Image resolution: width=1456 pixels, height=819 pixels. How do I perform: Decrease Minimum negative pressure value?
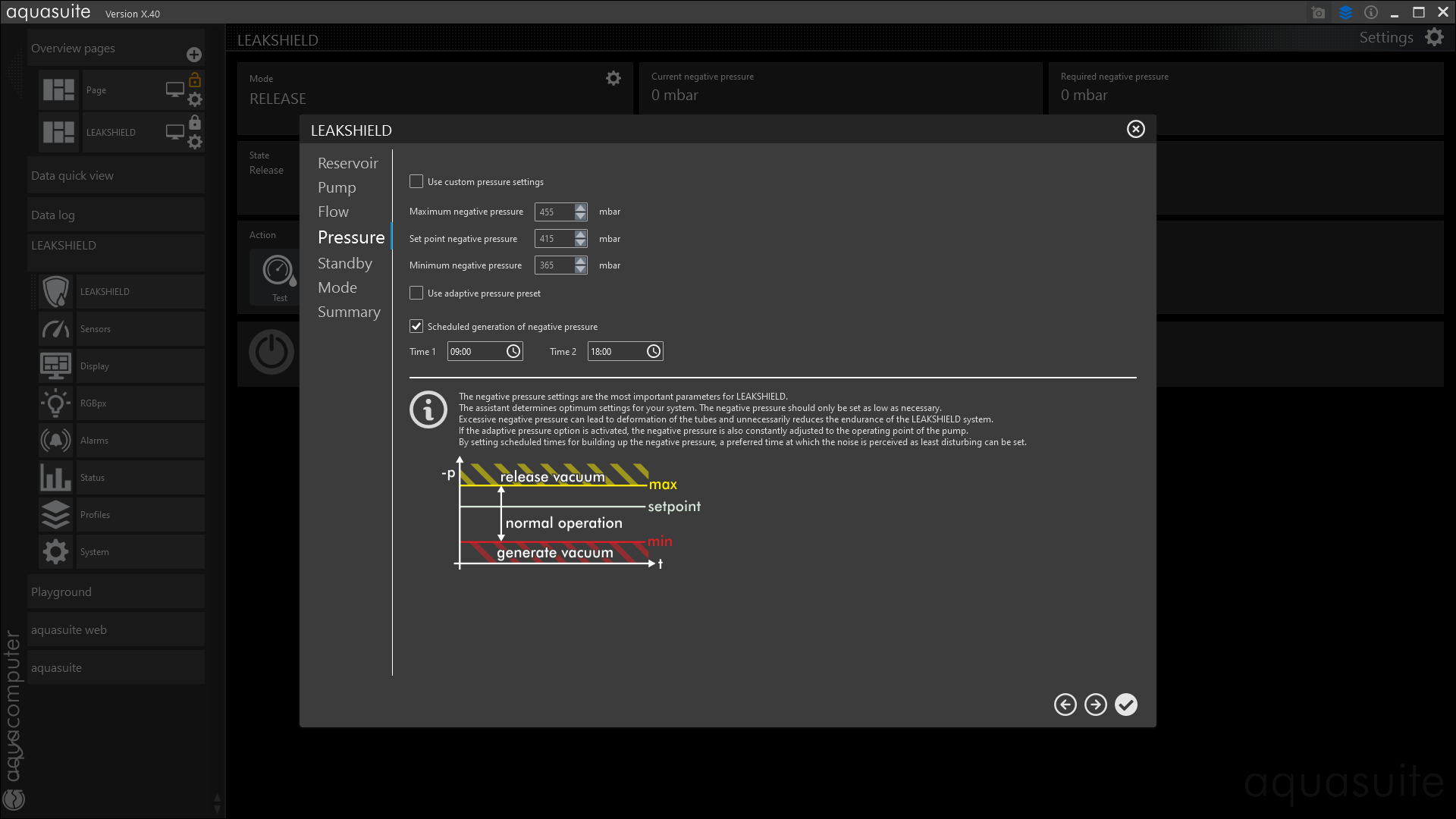[x=580, y=269]
